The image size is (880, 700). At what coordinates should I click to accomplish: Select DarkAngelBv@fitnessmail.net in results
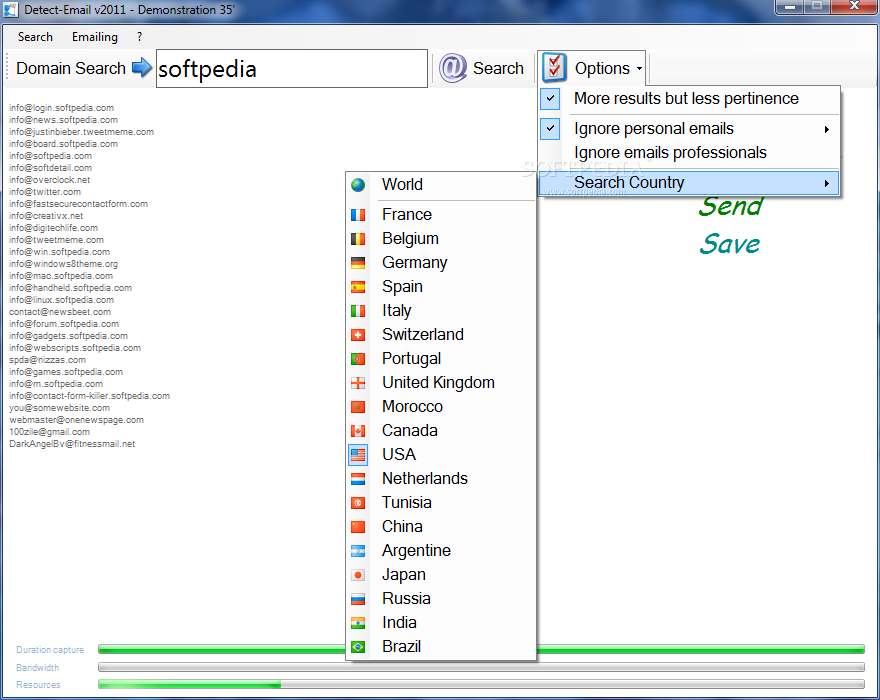(x=72, y=444)
